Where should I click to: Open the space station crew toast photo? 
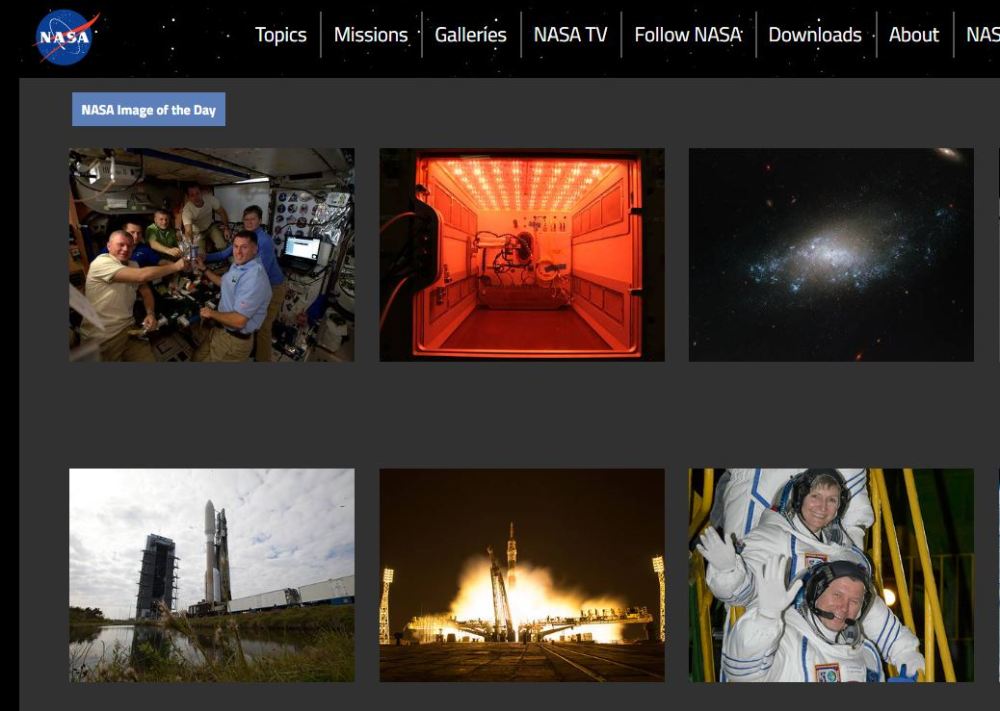(x=211, y=255)
